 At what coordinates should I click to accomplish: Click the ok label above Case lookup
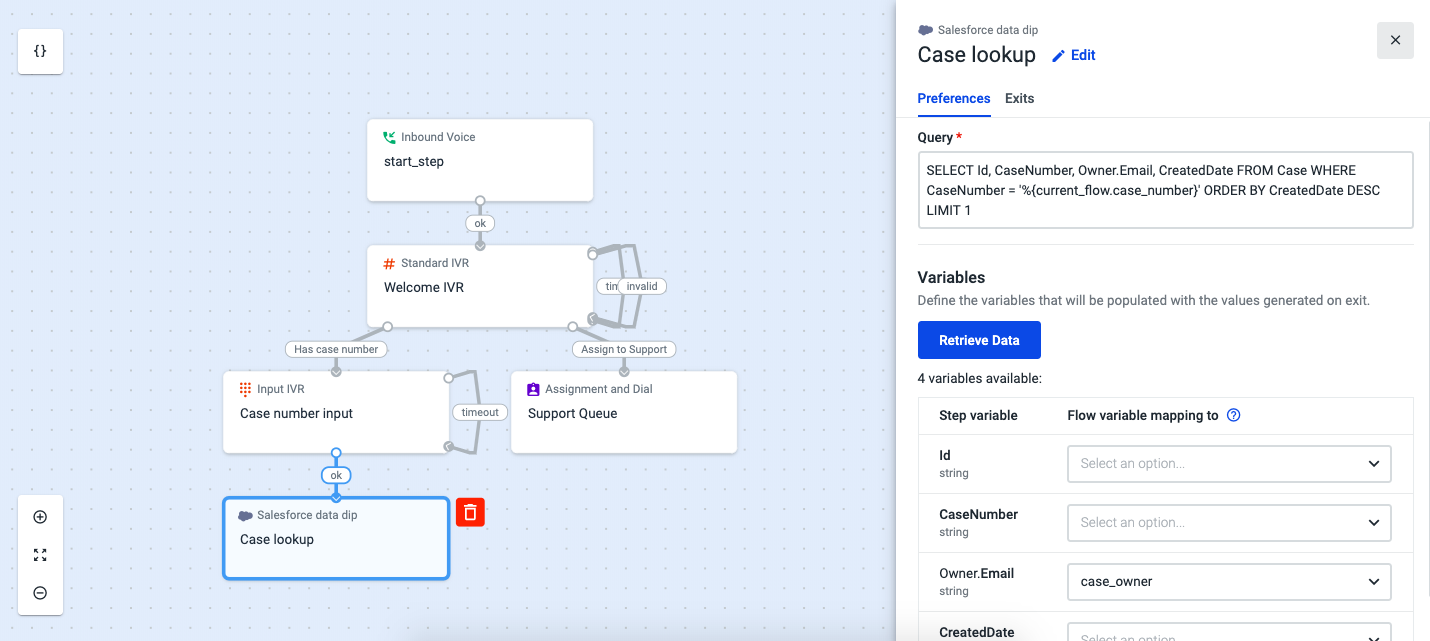pyautogui.click(x=336, y=475)
